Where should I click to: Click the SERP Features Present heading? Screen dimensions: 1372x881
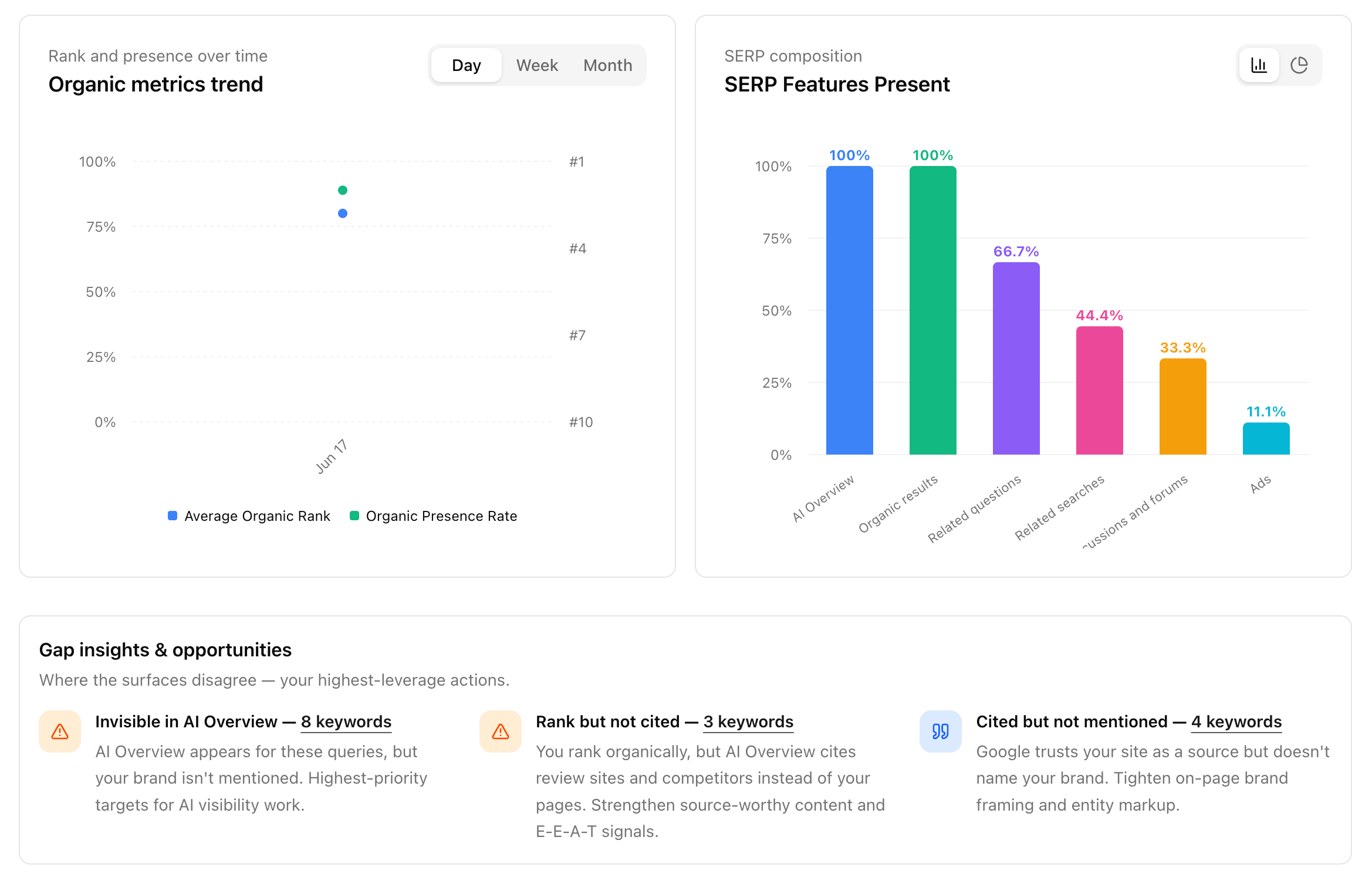pos(837,84)
